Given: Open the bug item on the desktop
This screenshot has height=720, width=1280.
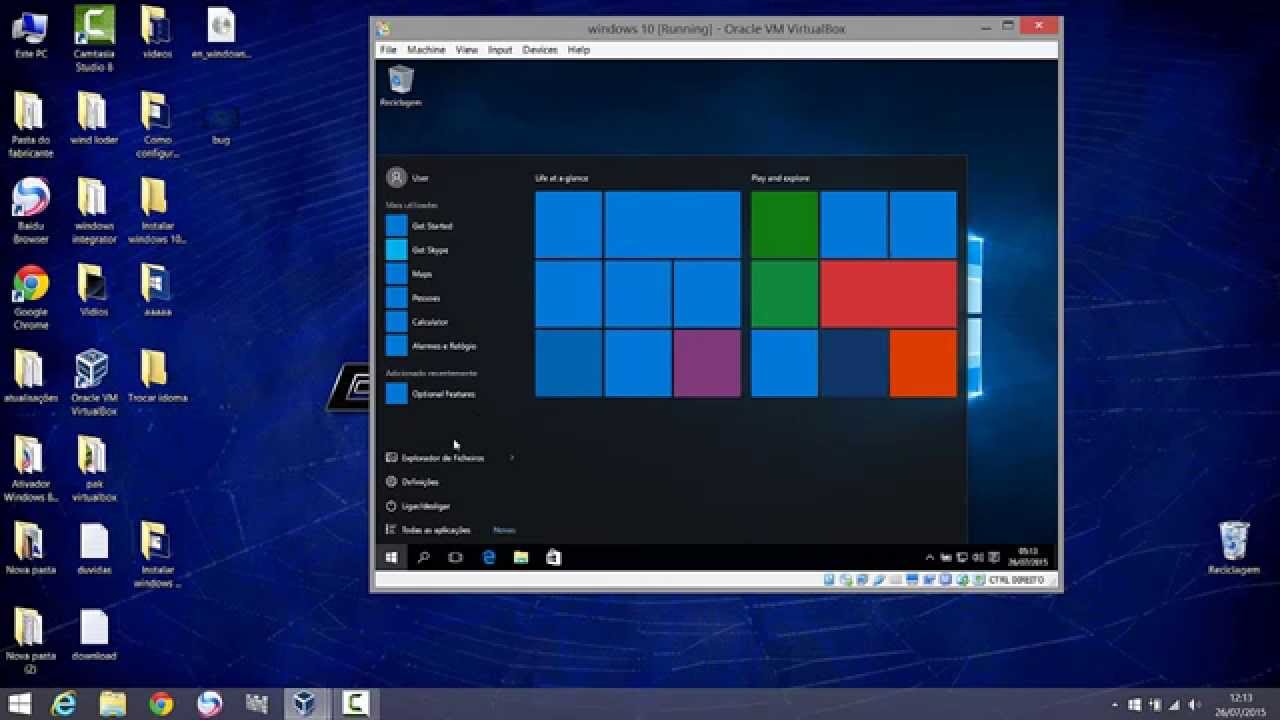Looking at the screenshot, I should [221, 127].
